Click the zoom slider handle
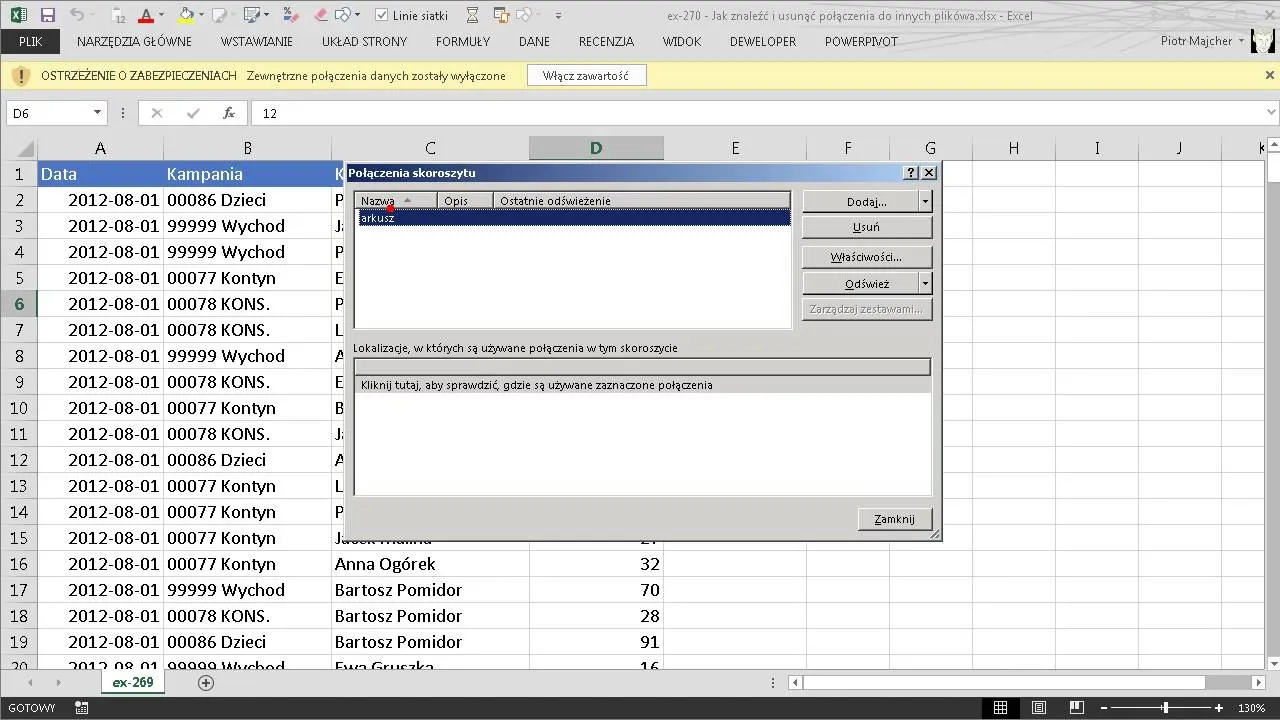 coord(1165,708)
